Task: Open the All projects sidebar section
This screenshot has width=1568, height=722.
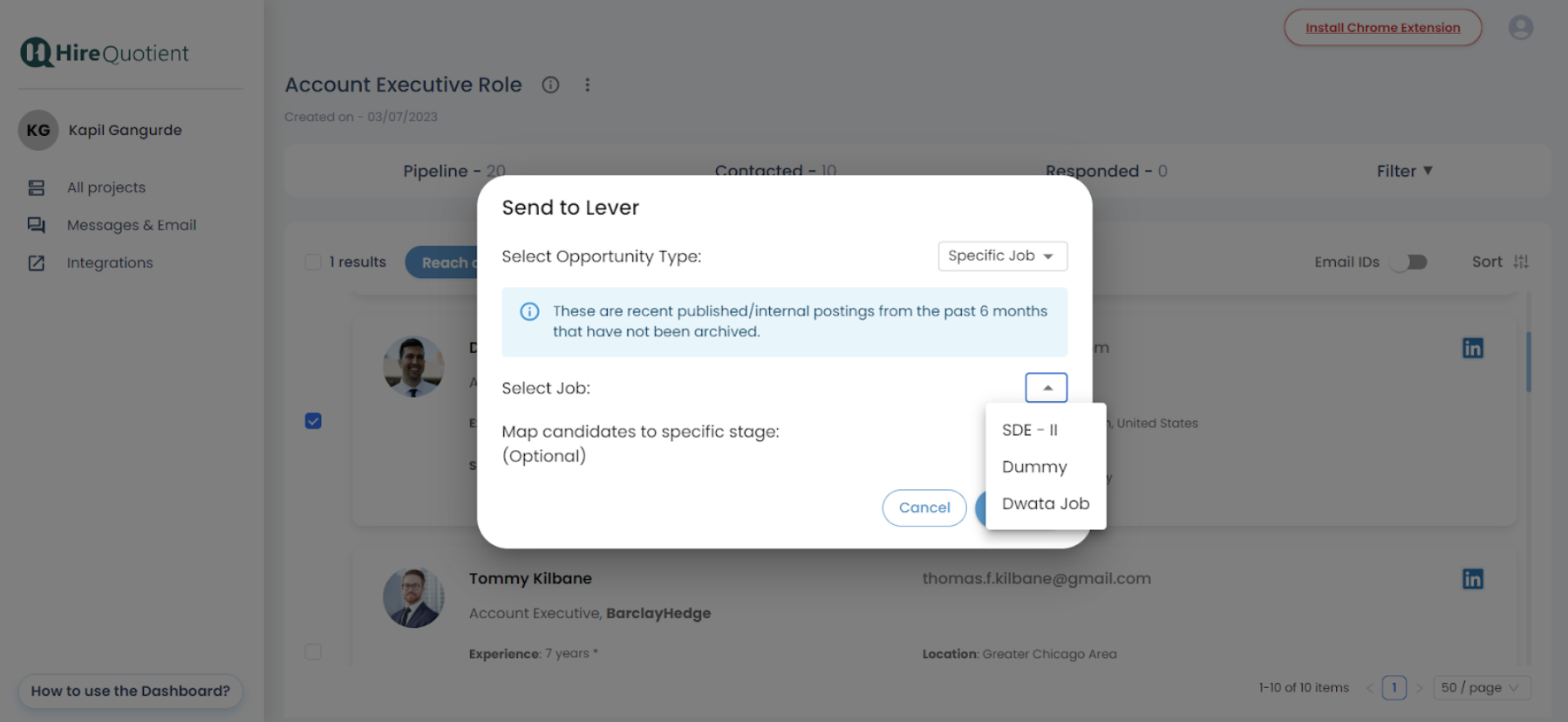Action: click(106, 187)
